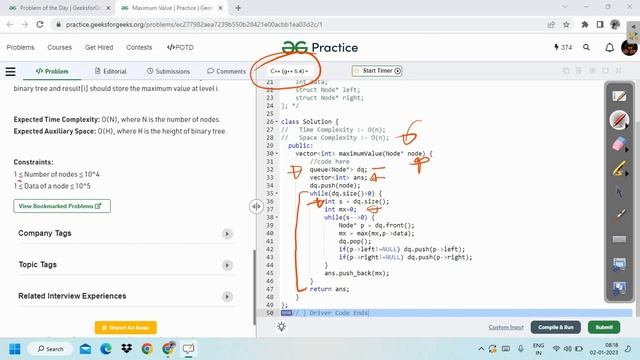Switch to Problem of the Day browser tab
This screenshot has width=640, height=360.
click(60, 8)
